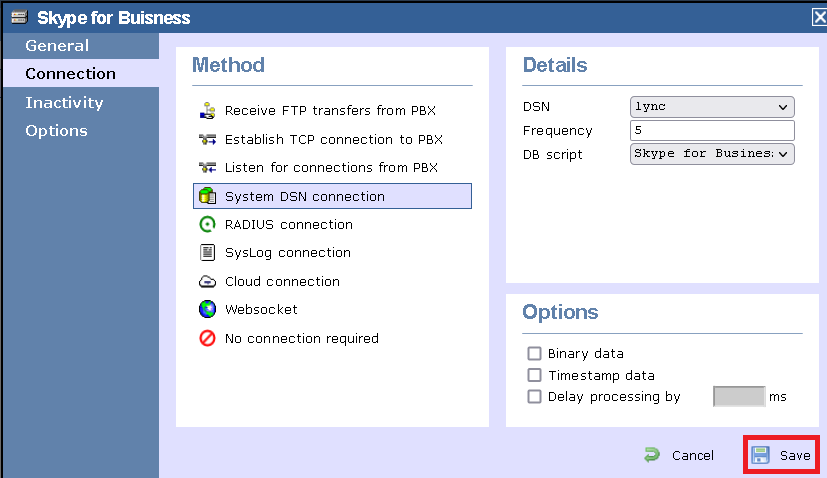Image resolution: width=827 pixels, height=478 pixels.
Task: Click the green RADIUS connection icon
Action: coord(207,224)
